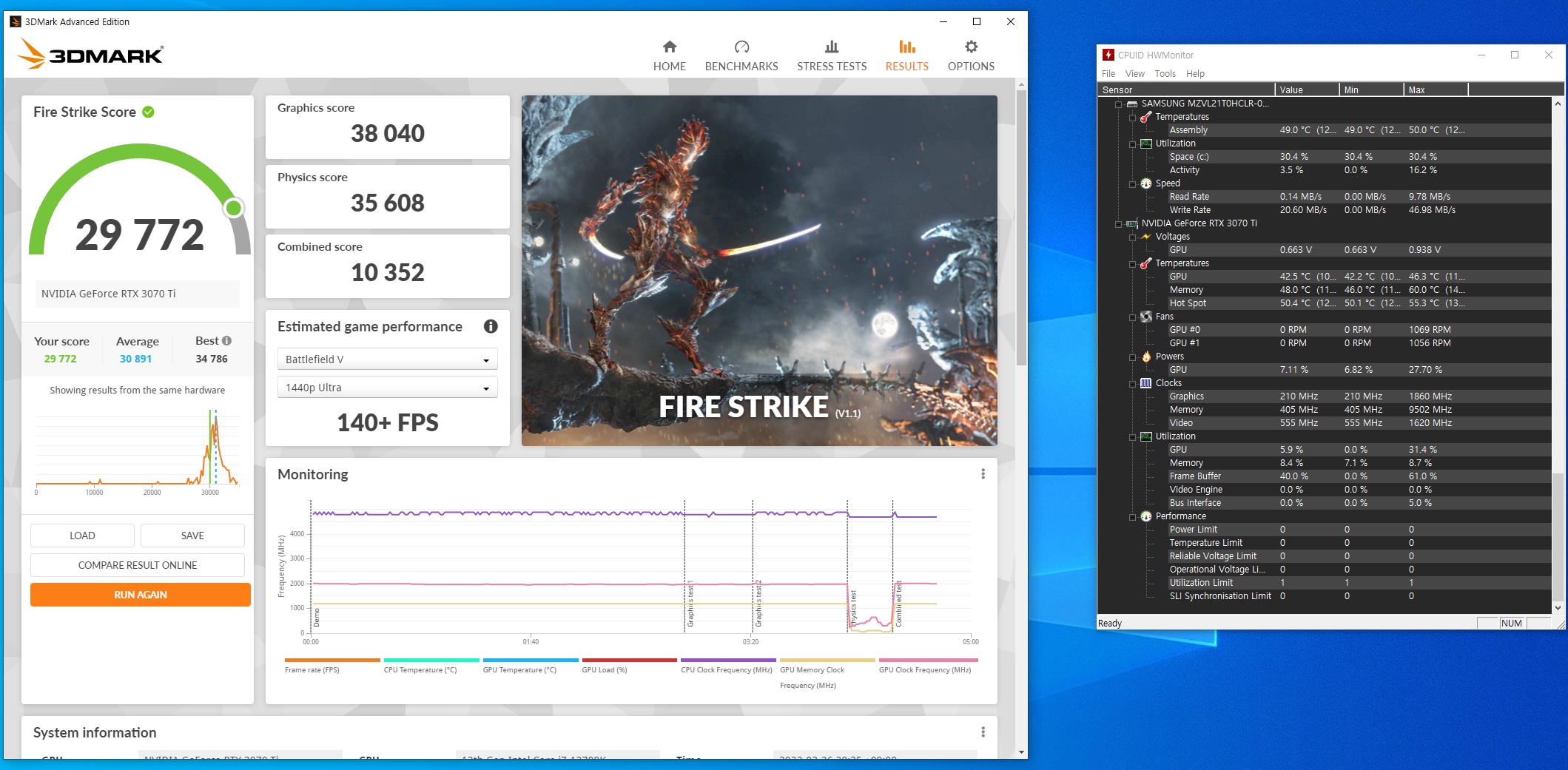
Task: Open the Results tab
Action: 906,56
